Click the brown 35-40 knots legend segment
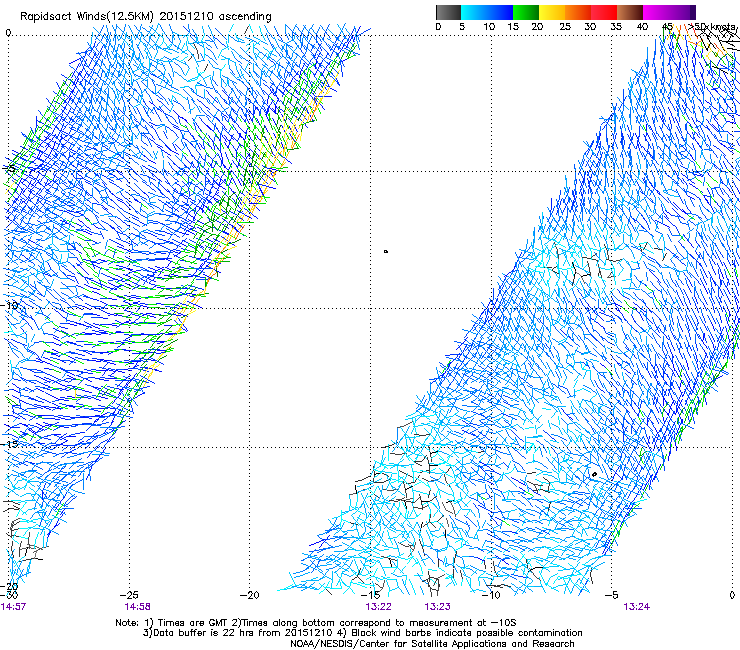Image resolution: width=740 pixels, height=650 pixels. (x=630, y=12)
